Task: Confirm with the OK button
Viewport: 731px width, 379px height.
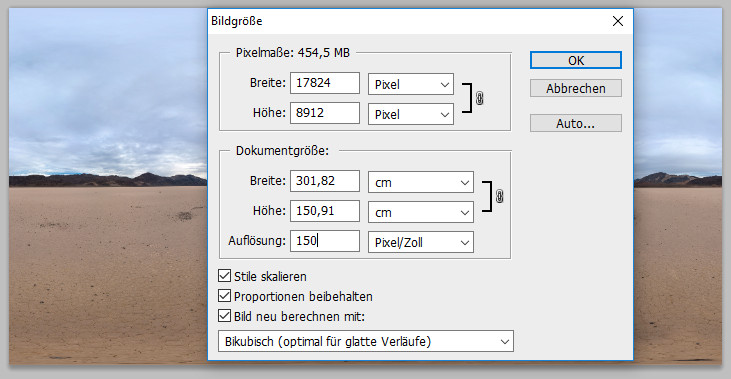Action: (x=576, y=60)
